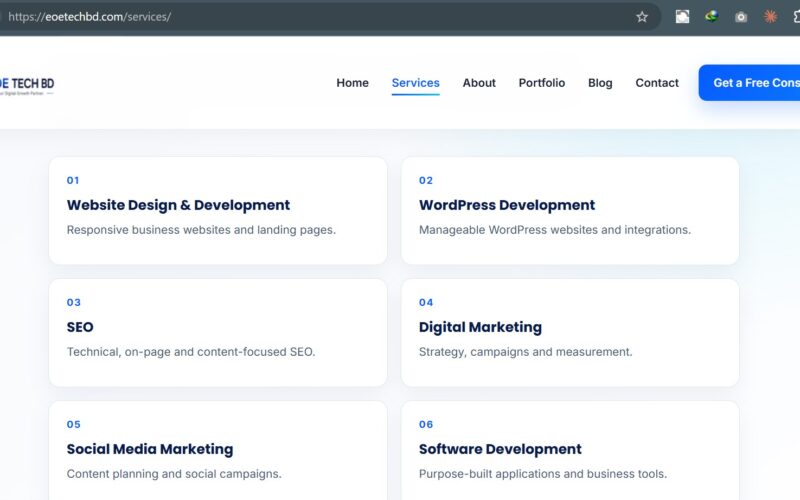The image size is (800, 500).
Task: Click the 01 card number label
Action: (73, 180)
